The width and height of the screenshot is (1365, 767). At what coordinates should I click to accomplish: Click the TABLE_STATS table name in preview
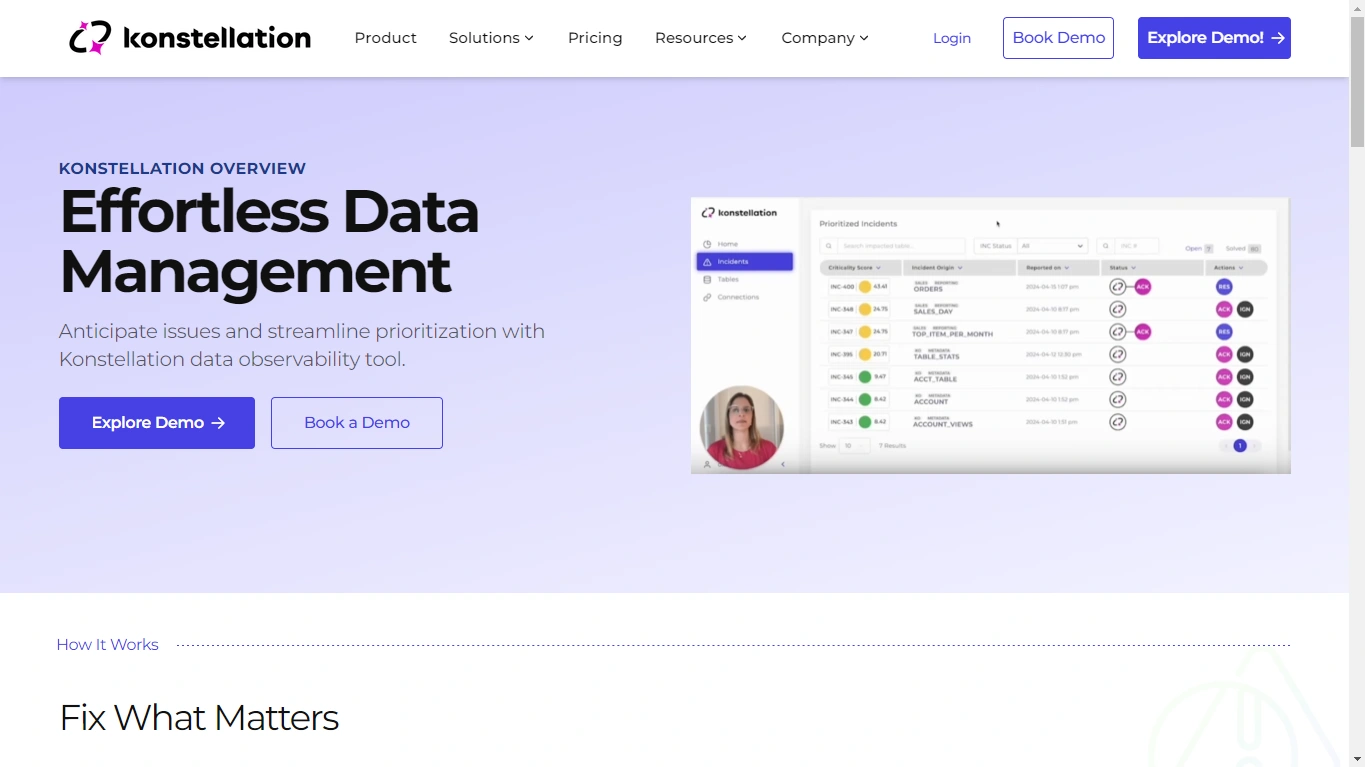(937, 356)
